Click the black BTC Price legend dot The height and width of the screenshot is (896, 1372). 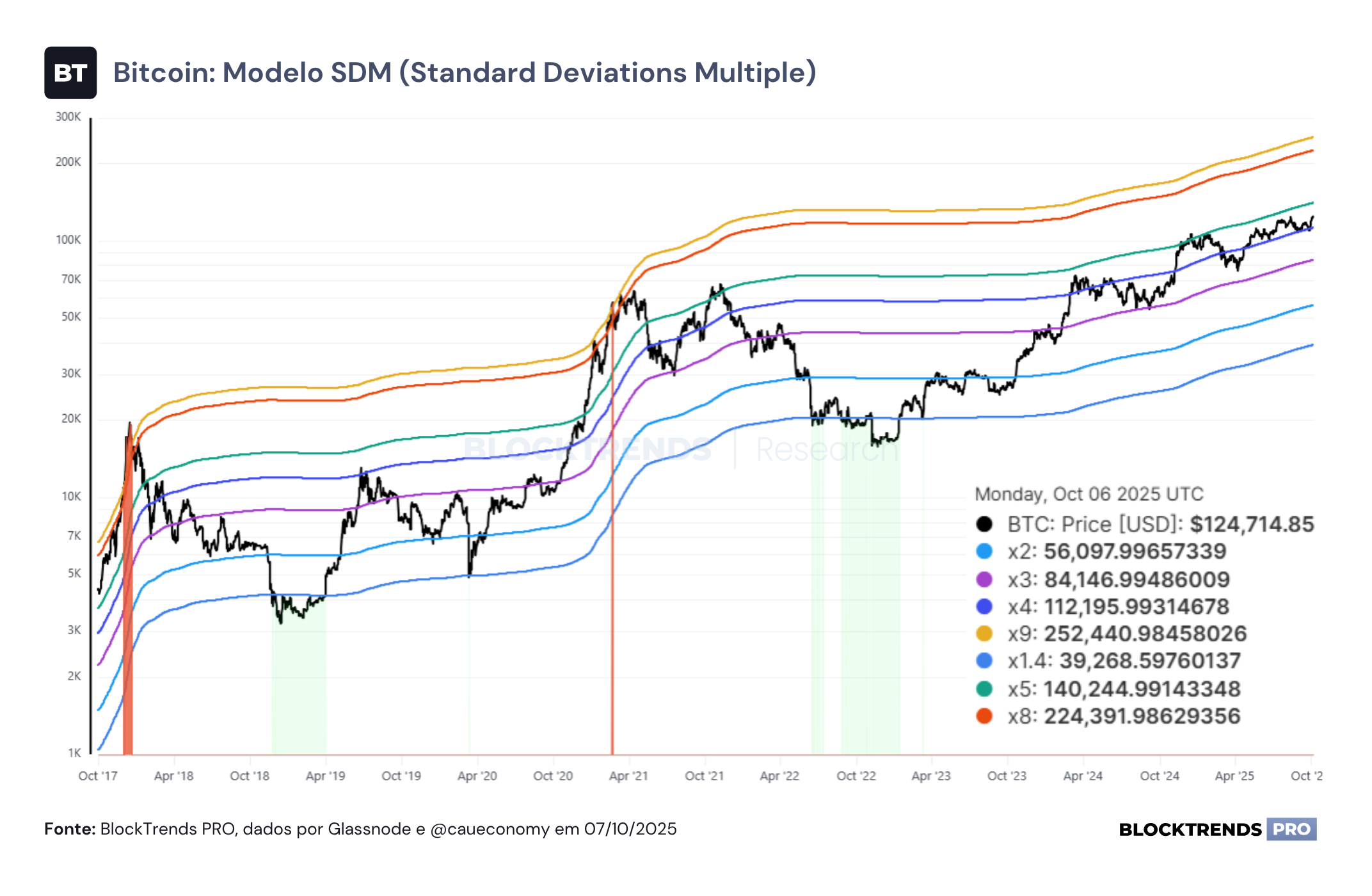point(984,524)
